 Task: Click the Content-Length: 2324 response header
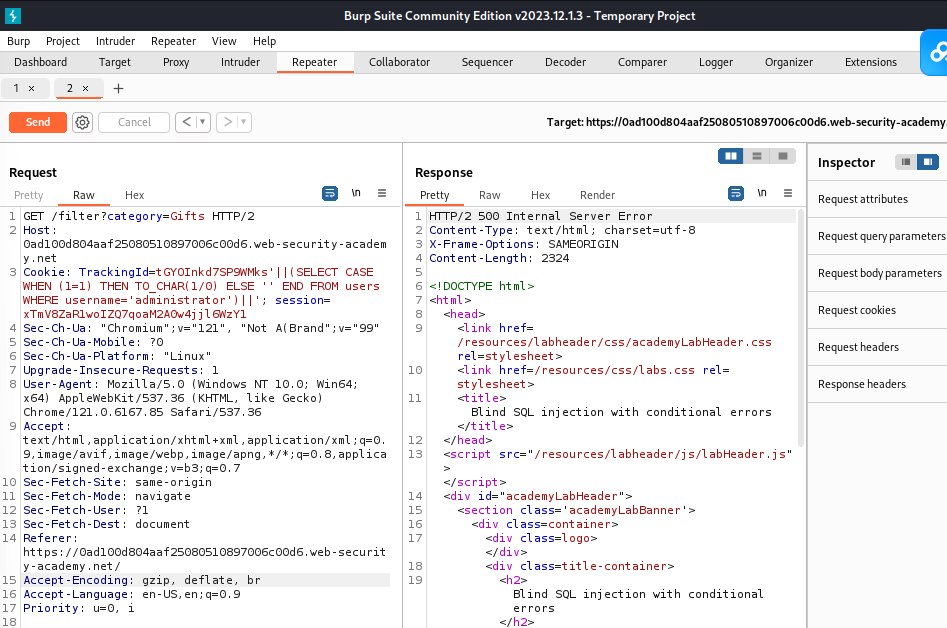tap(499, 258)
